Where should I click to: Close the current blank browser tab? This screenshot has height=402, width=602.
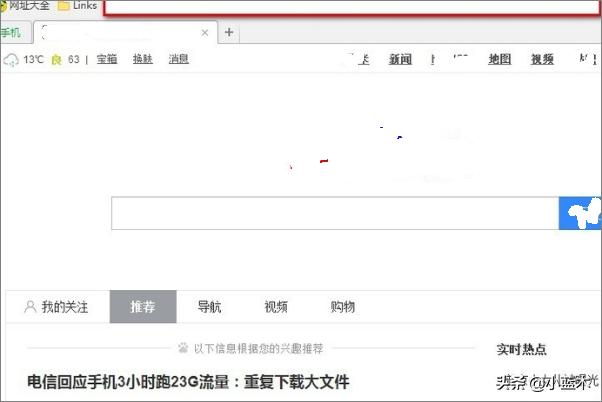(205, 33)
